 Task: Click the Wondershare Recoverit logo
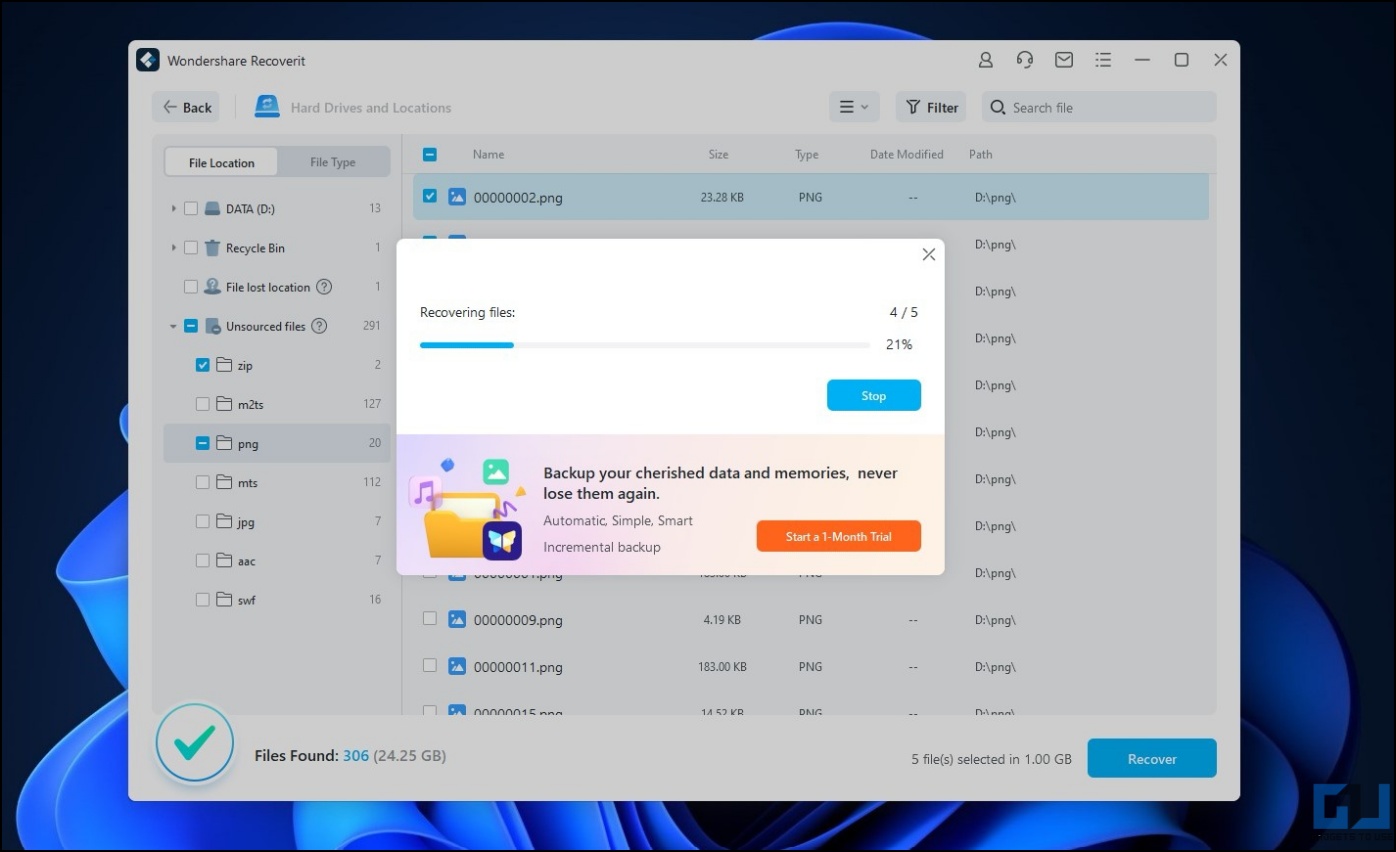tap(148, 60)
